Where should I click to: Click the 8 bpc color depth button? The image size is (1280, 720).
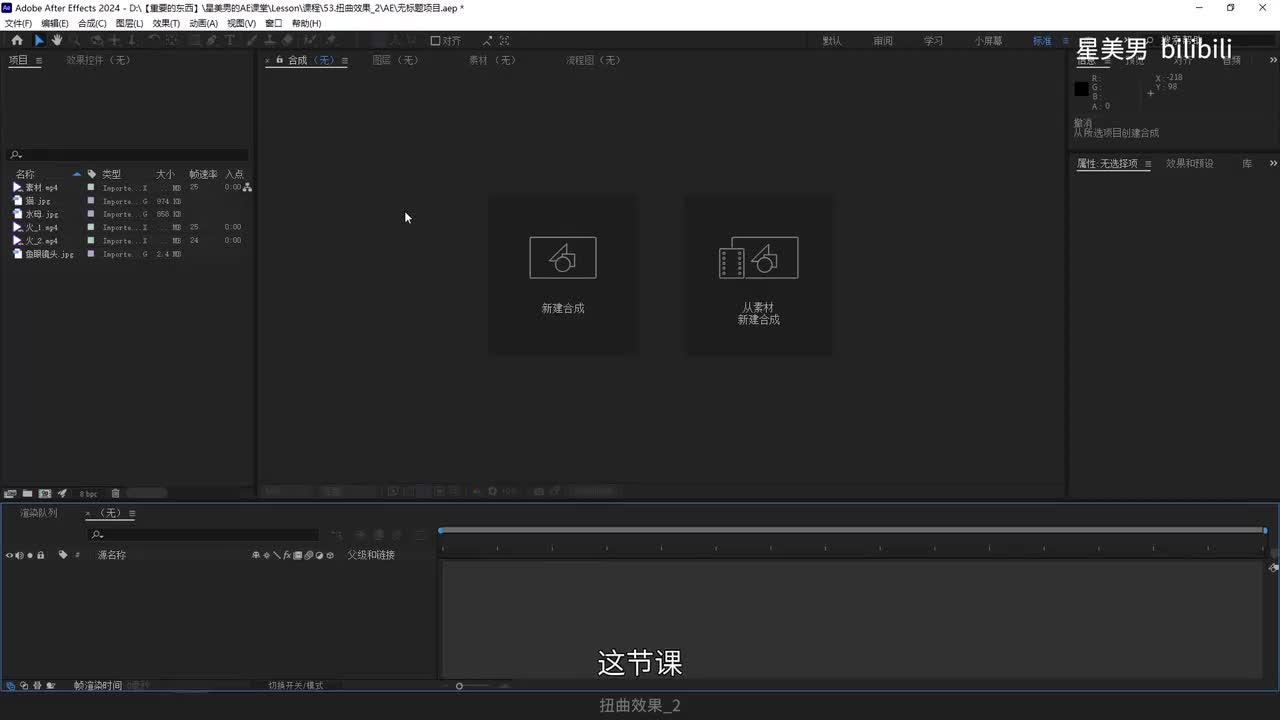(89, 493)
